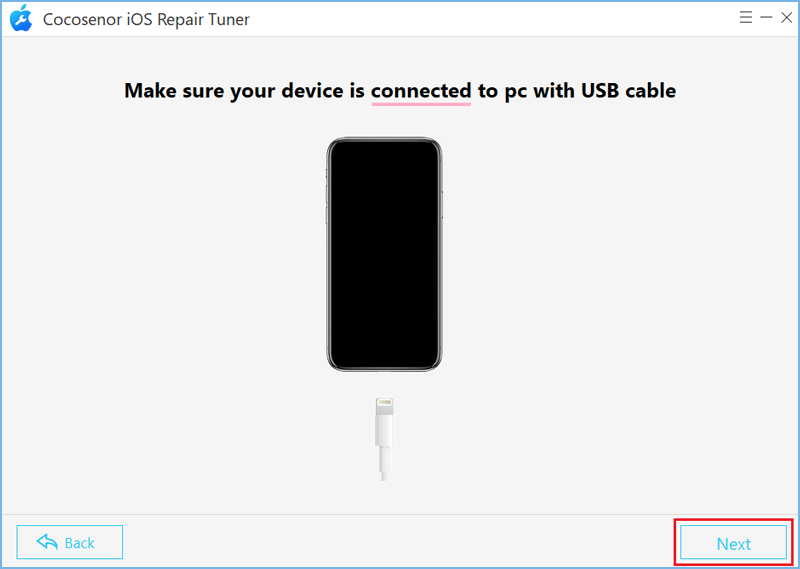Image resolution: width=800 pixels, height=569 pixels.
Task: Click the black screen of the iPhone illustration
Action: click(x=384, y=254)
